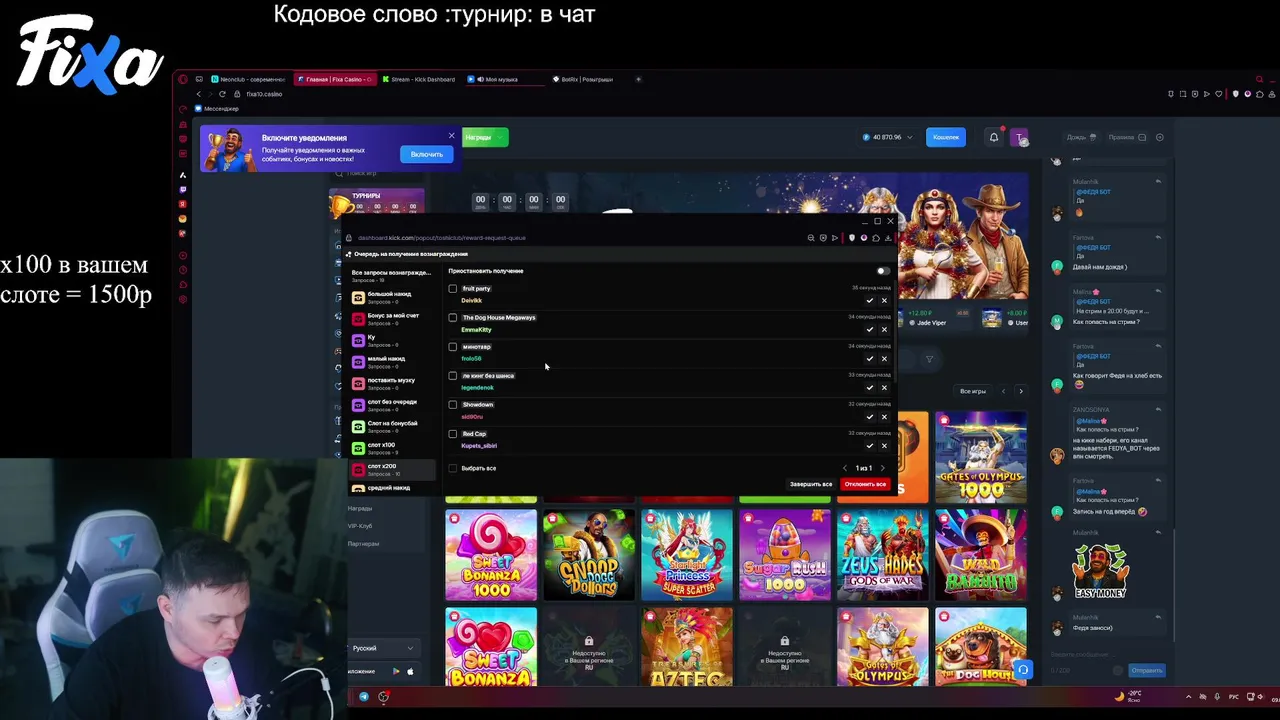
Task: Expand the 40 870.96 balance dropdown
Action: (x=888, y=137)
